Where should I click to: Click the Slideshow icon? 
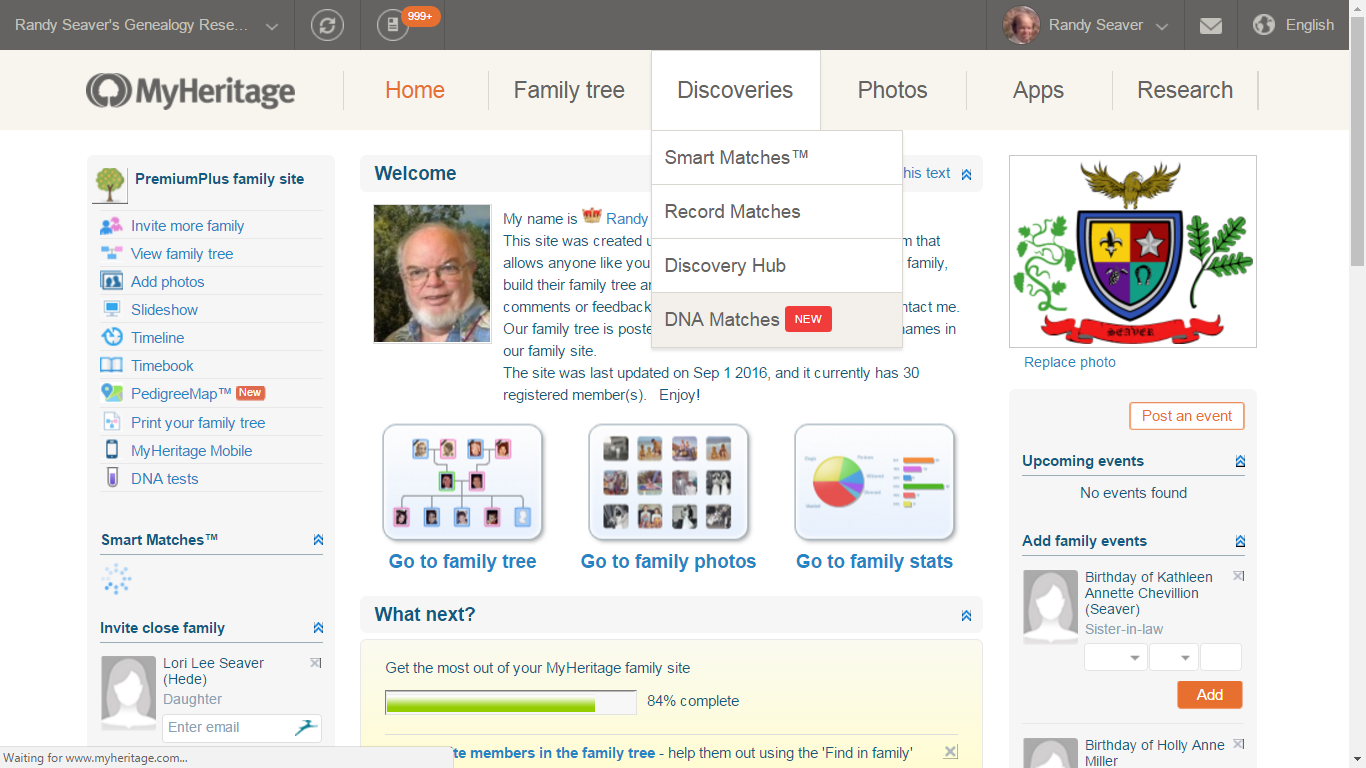point(112,310)
